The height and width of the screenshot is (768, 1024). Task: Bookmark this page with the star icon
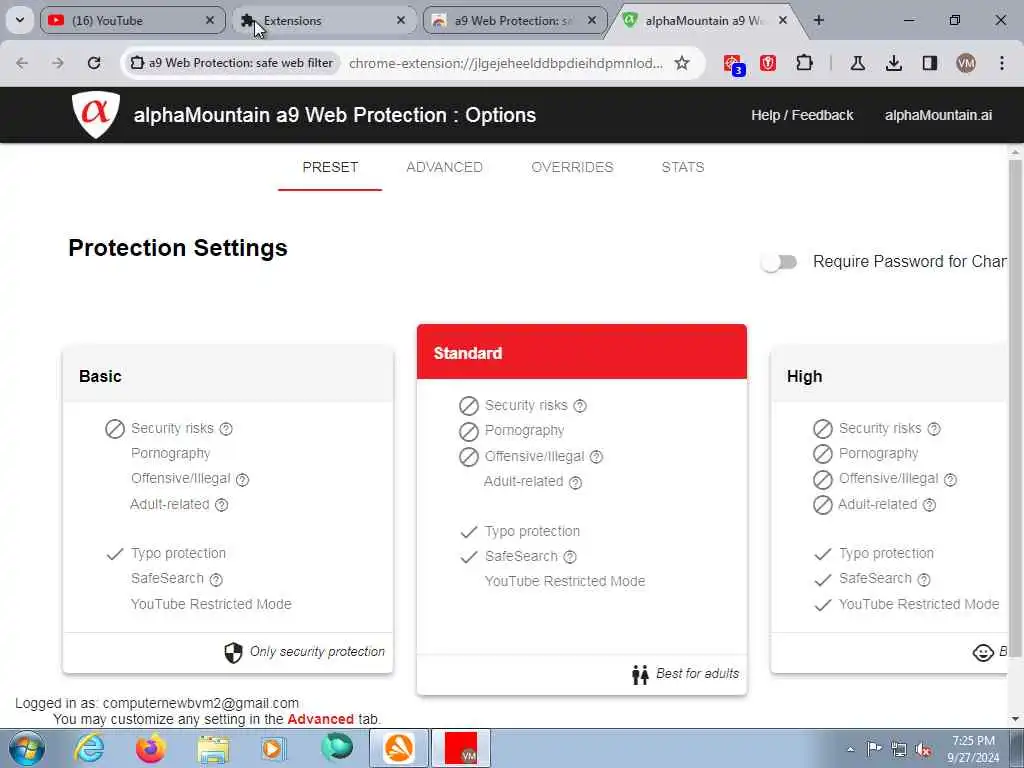682,63
